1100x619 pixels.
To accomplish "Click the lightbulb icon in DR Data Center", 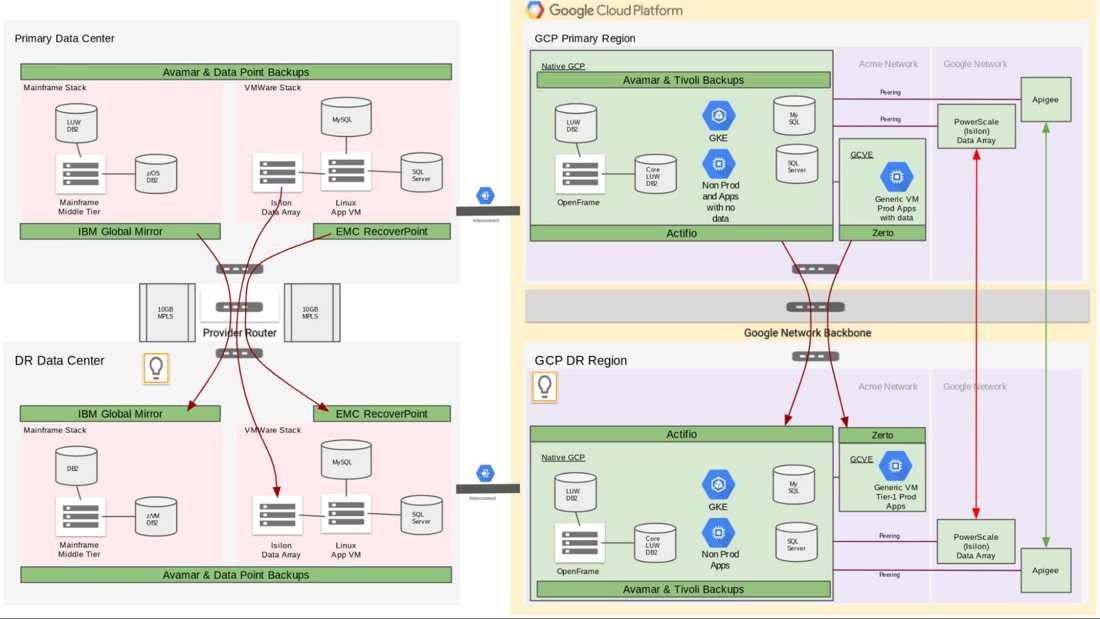I will [156, 368].
